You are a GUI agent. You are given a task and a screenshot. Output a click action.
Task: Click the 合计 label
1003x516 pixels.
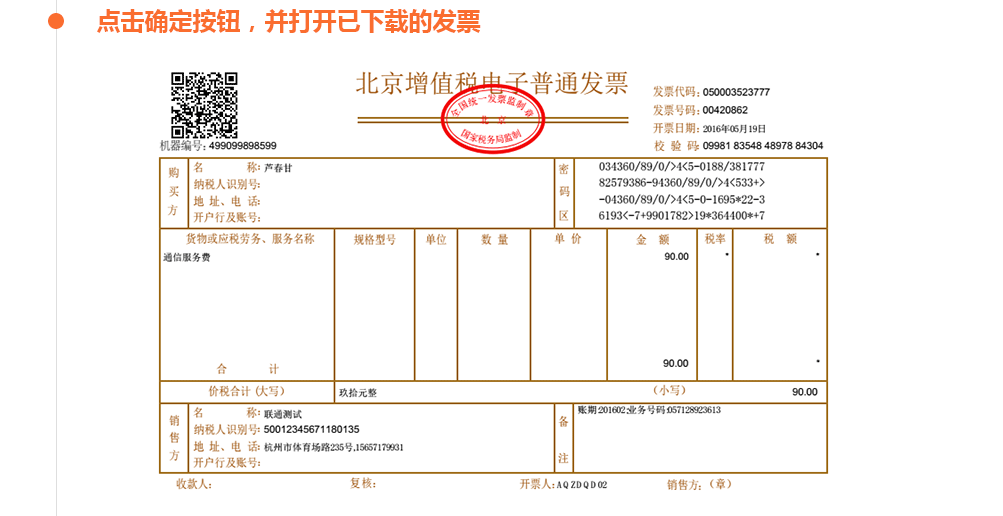[x=248, y=369]
